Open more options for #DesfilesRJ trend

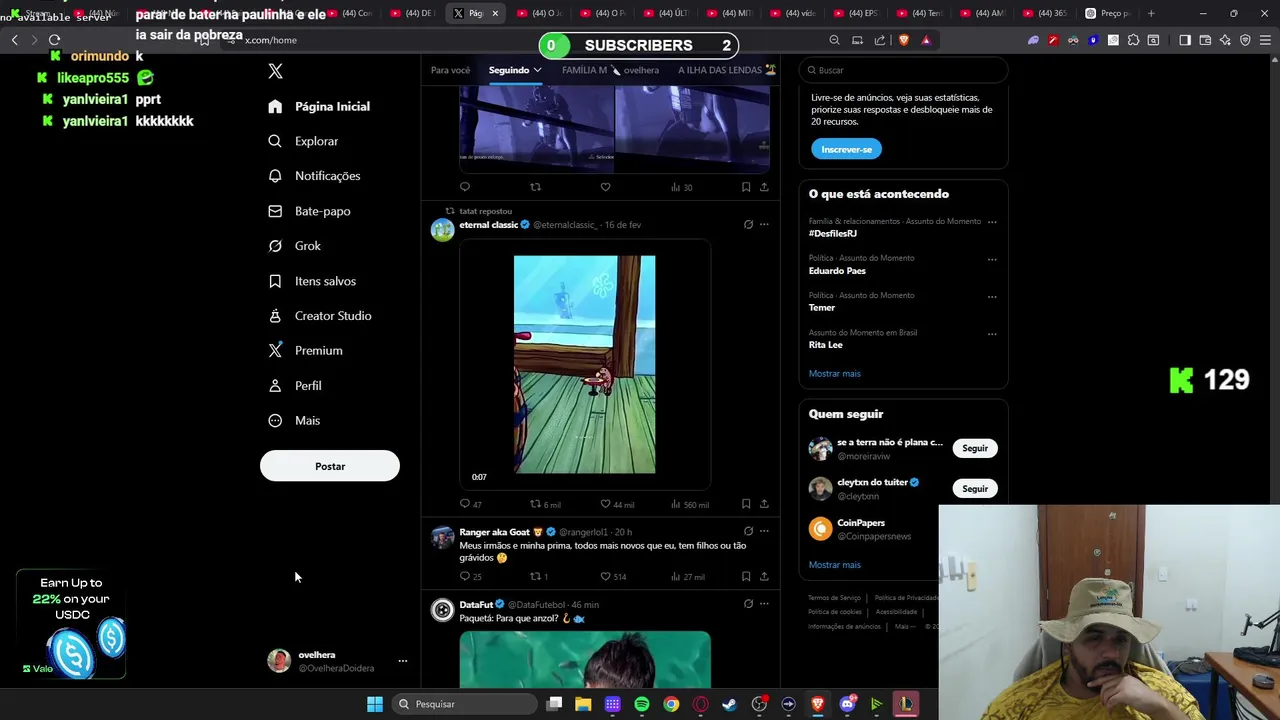(992, 222)
